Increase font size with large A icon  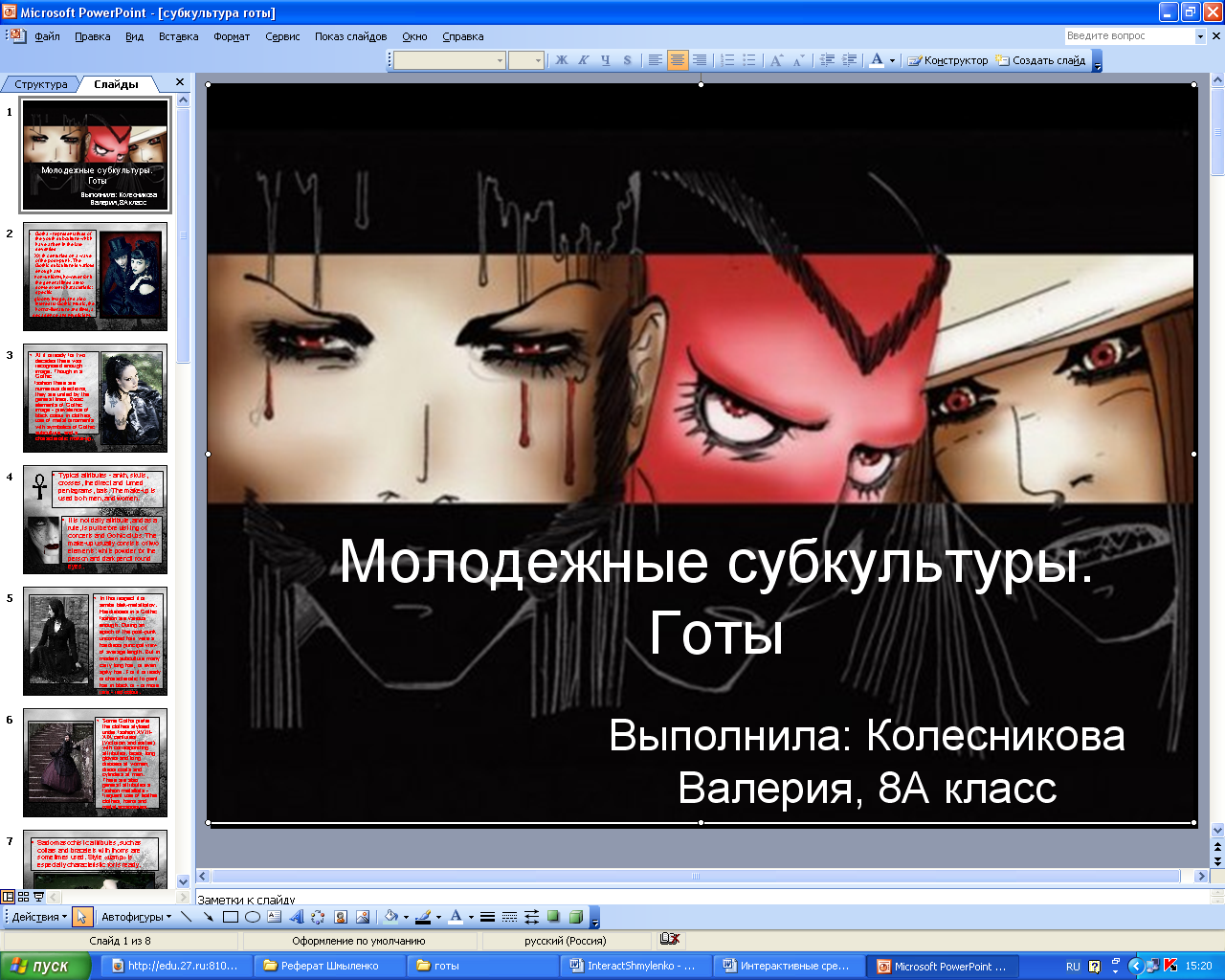coord(777,60)
